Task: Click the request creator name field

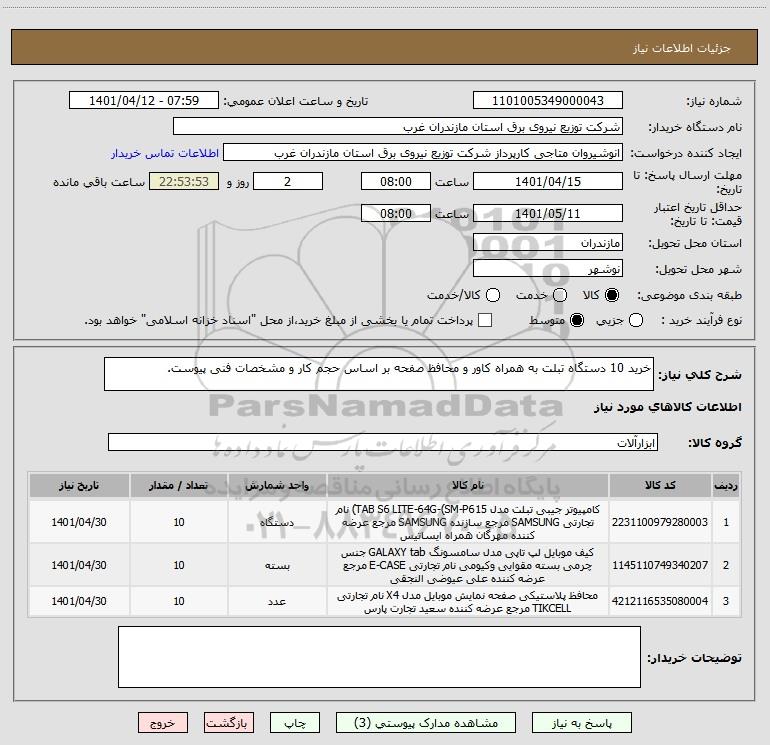Action: [x=423, y=153]
